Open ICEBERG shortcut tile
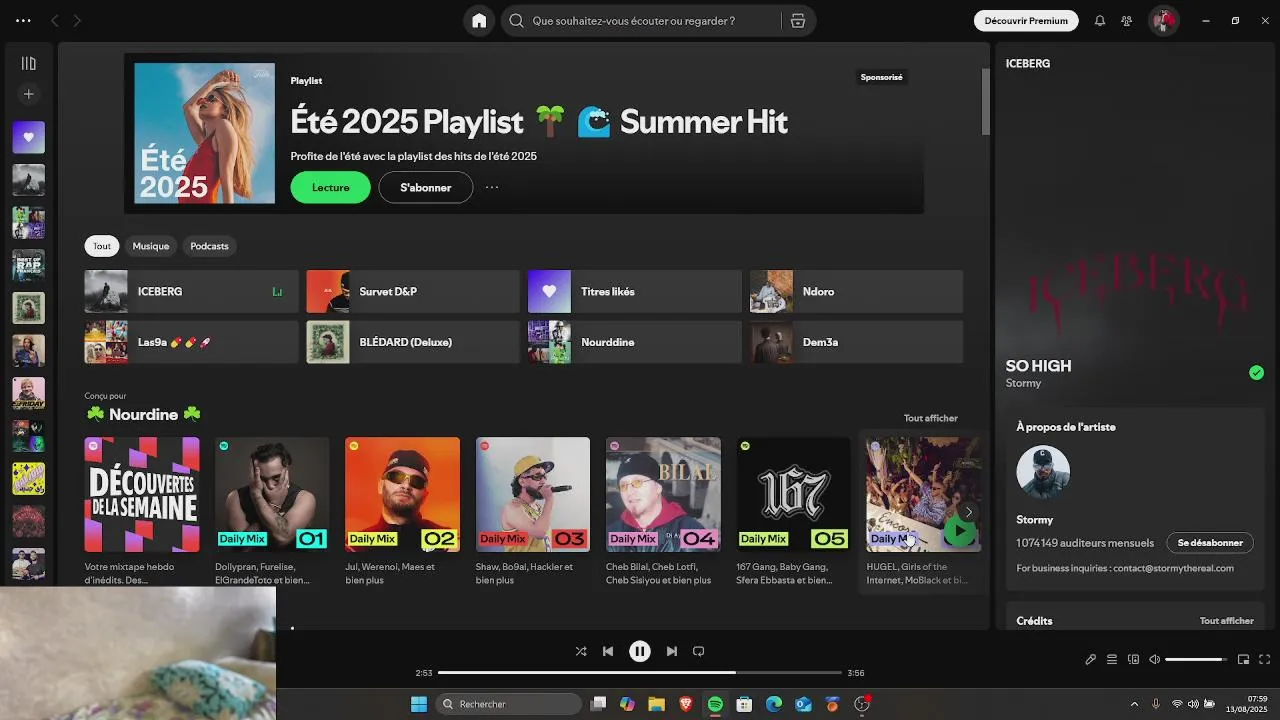Viewport: 1280px width, 720px height. click(191, 292)
